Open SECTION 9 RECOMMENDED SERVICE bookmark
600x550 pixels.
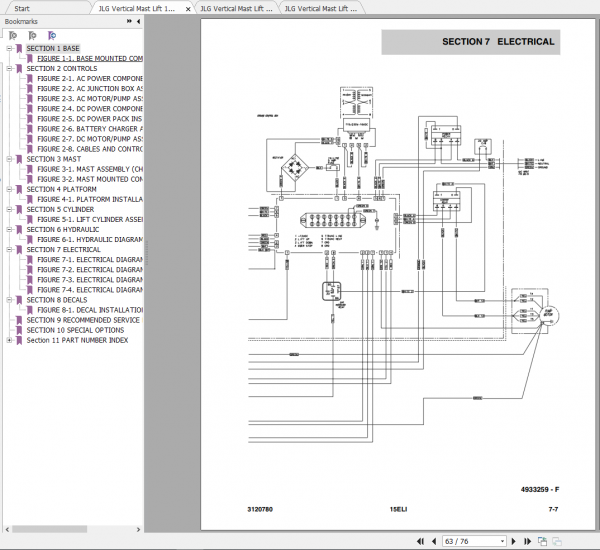click(83, 320)
